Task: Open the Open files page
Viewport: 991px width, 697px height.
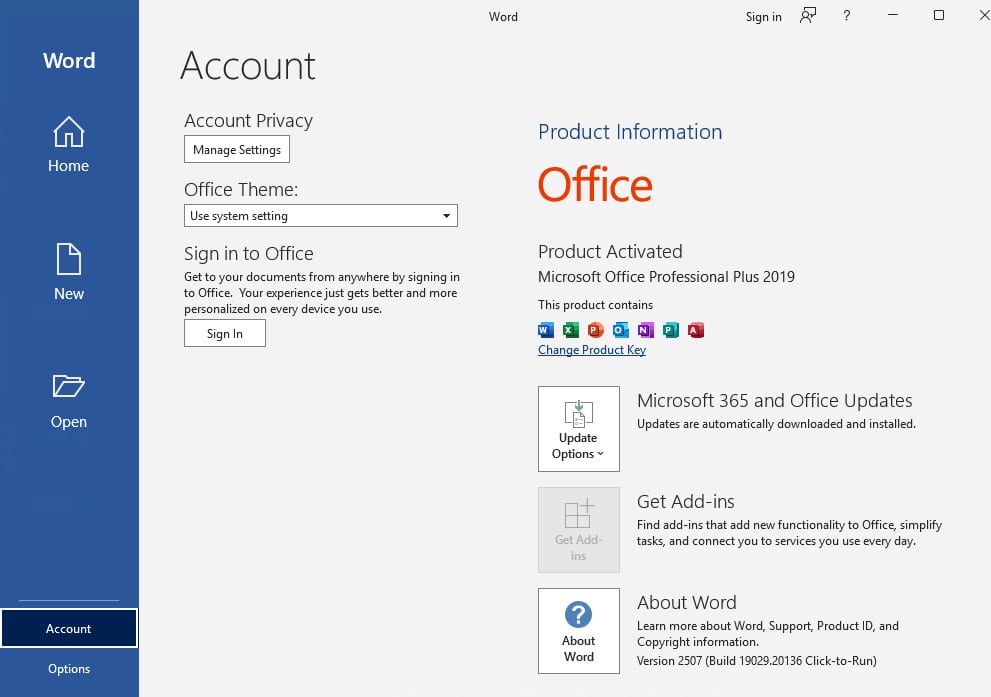Action: click(x=68, y=401)
